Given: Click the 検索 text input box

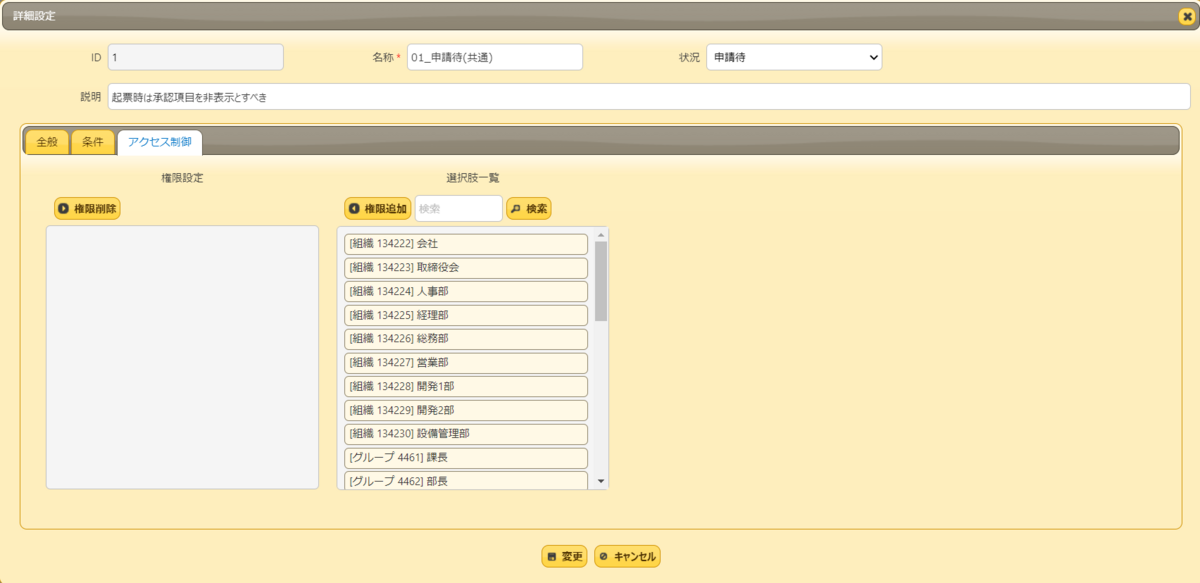Looking at the screenshot, I should coord(458,208).
